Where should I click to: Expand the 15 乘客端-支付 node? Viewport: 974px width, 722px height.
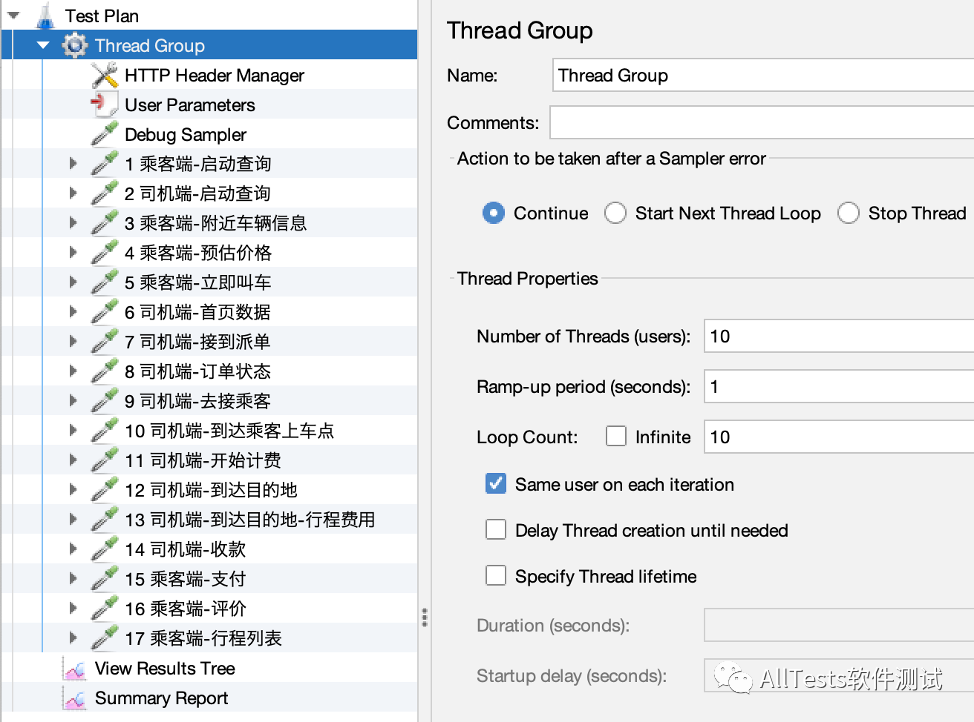click(x=73, y=579)
